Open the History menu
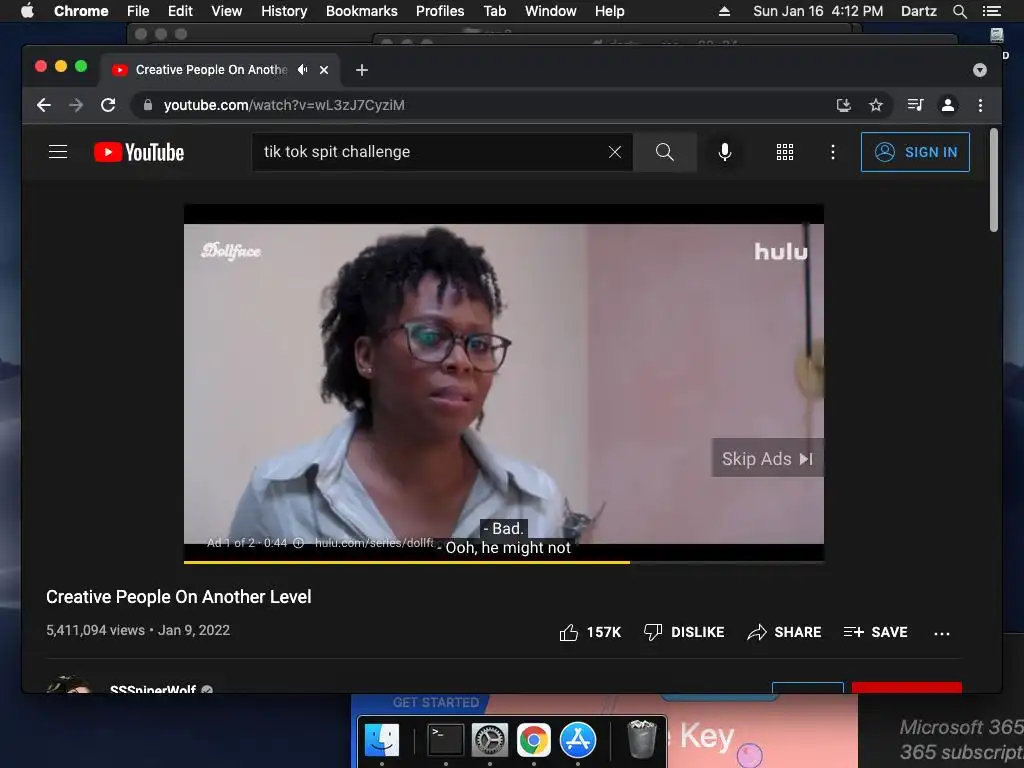Image resolution: width=1024 pixels, height=768 pixels. [284, 11]
